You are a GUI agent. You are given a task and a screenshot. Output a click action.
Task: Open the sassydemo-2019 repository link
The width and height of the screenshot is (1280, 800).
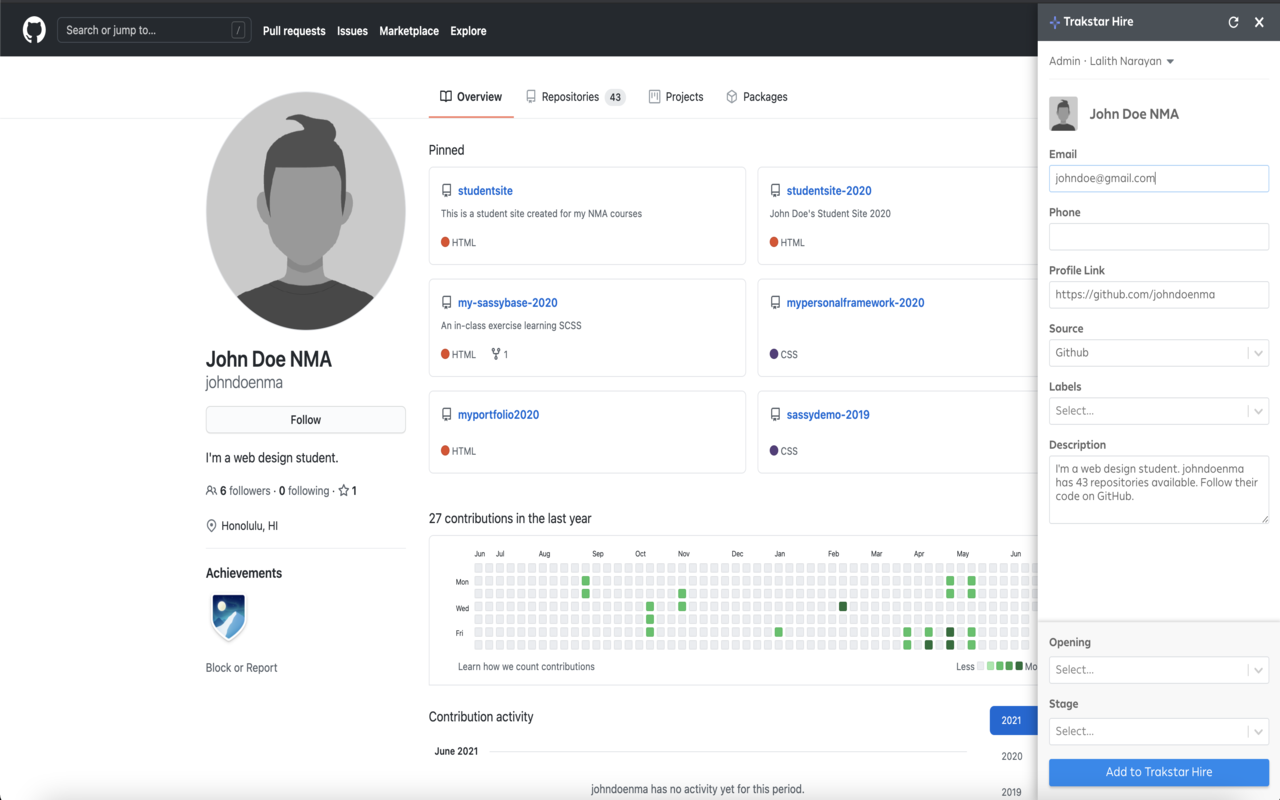pos(828,415)
